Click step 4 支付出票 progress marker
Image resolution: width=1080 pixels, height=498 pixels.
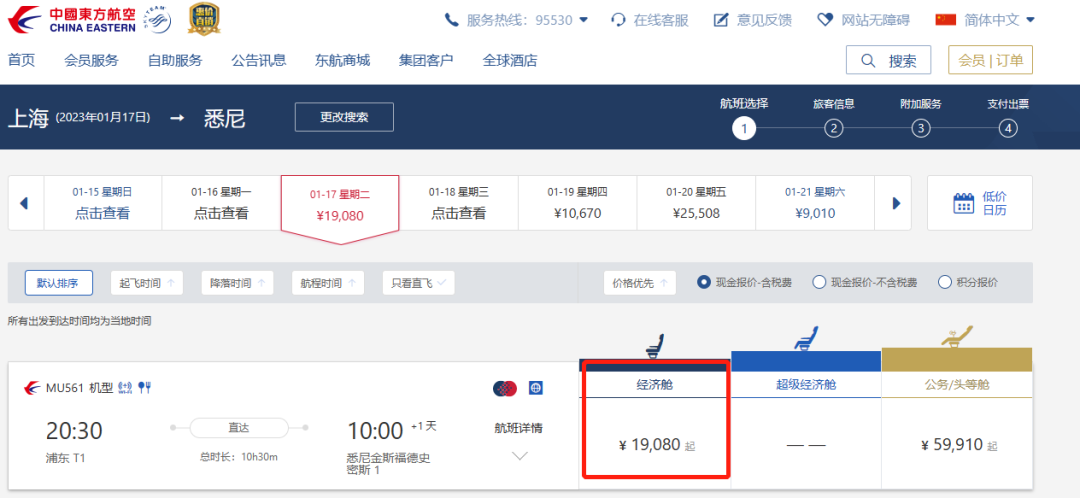[x=1008, y=128]
